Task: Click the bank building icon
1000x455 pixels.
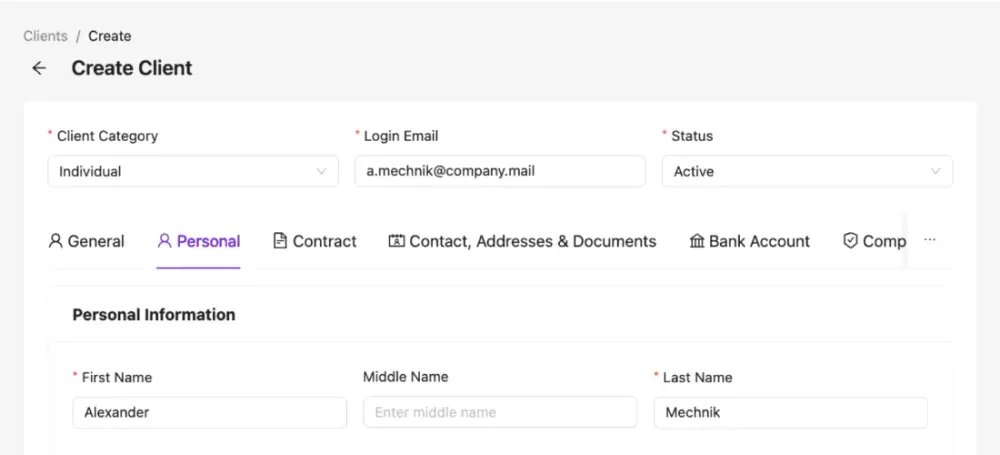Action: tap(697, 241)
